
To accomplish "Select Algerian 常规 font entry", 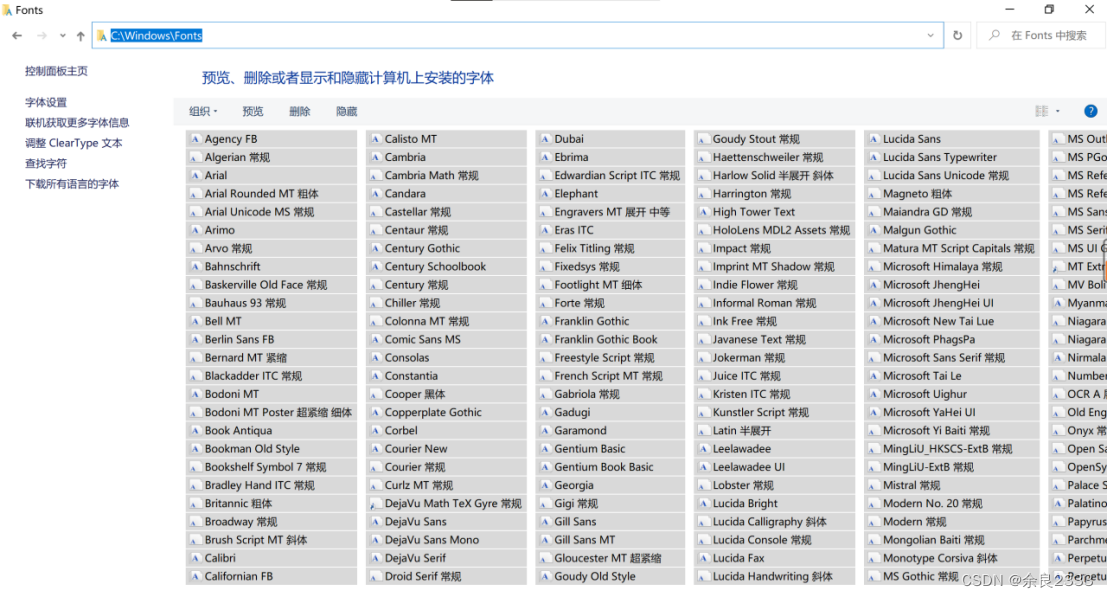I will click(x=271, y=157).
